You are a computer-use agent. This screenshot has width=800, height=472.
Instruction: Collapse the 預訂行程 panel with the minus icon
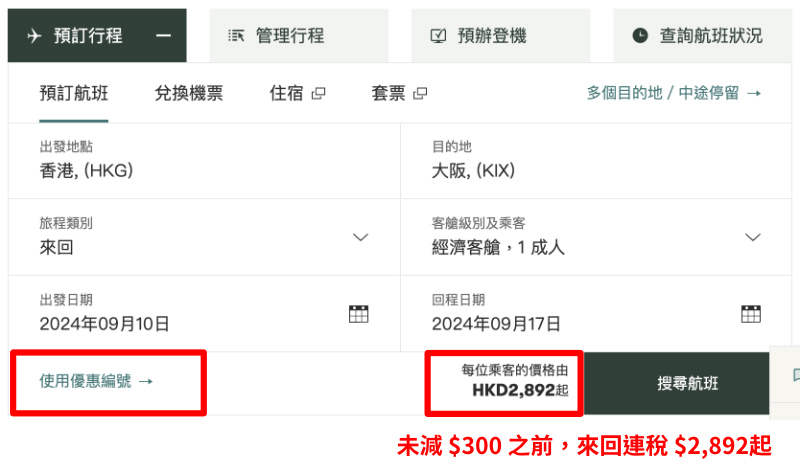(x=163, y=36)
